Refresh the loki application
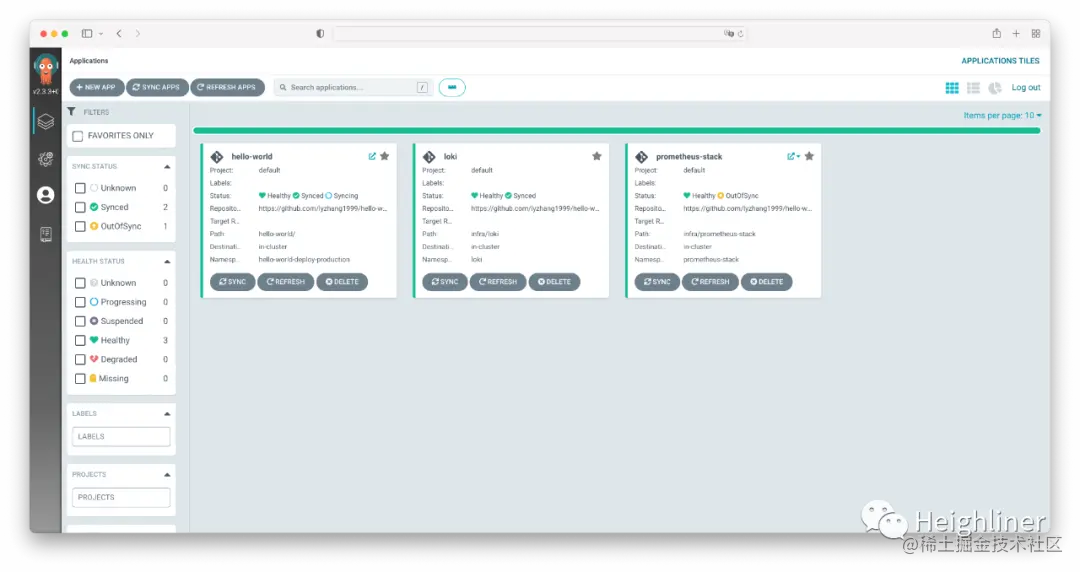The width and height of the screenshot is (1080, 572). click(x=498, y=282)
